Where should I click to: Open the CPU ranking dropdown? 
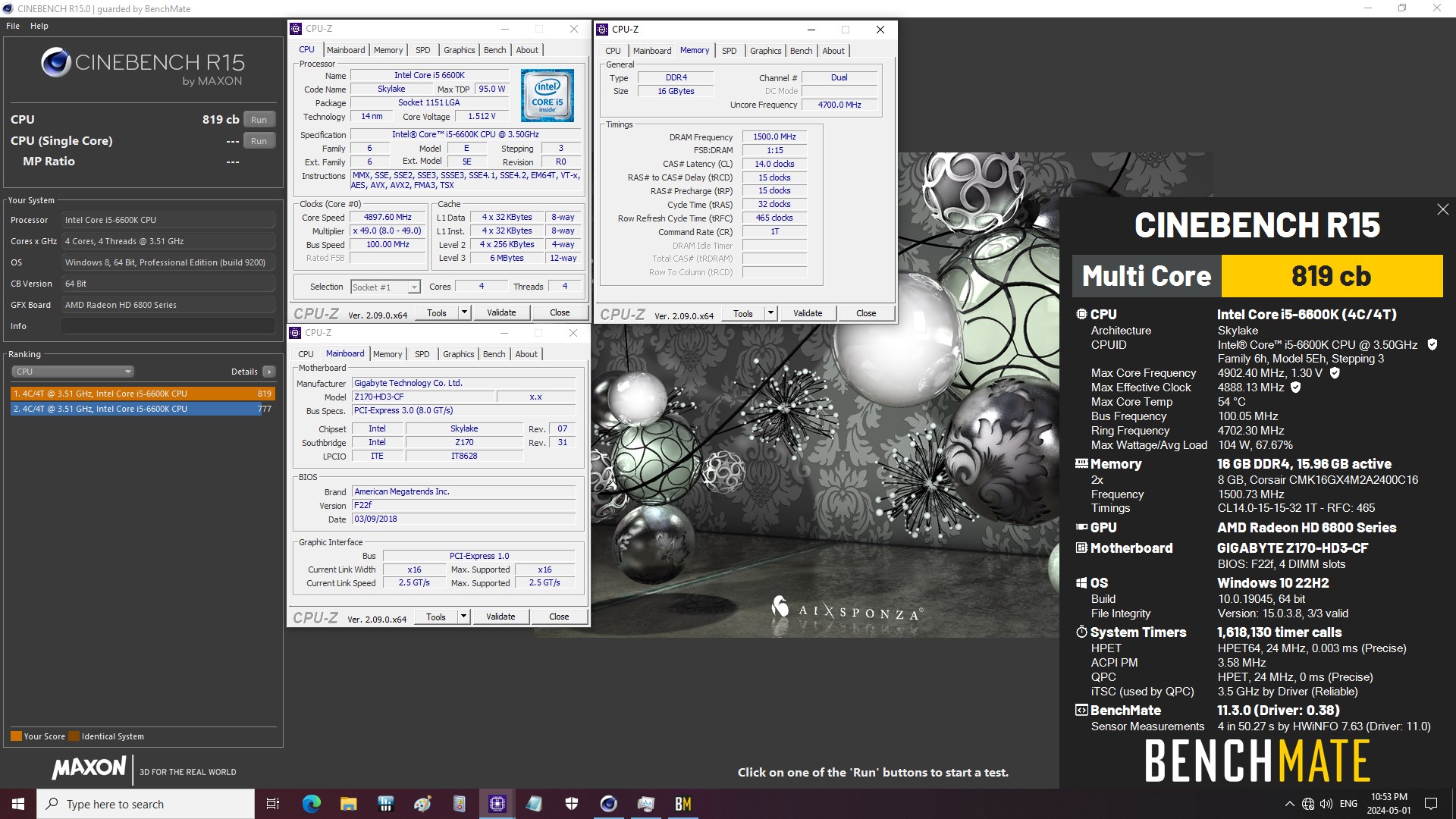click(x=73, y=372)
